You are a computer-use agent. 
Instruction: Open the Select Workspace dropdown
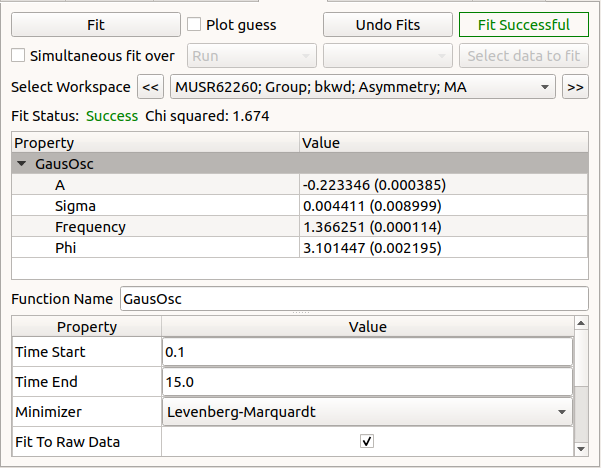pyautogui.click(x=363, y=87)
